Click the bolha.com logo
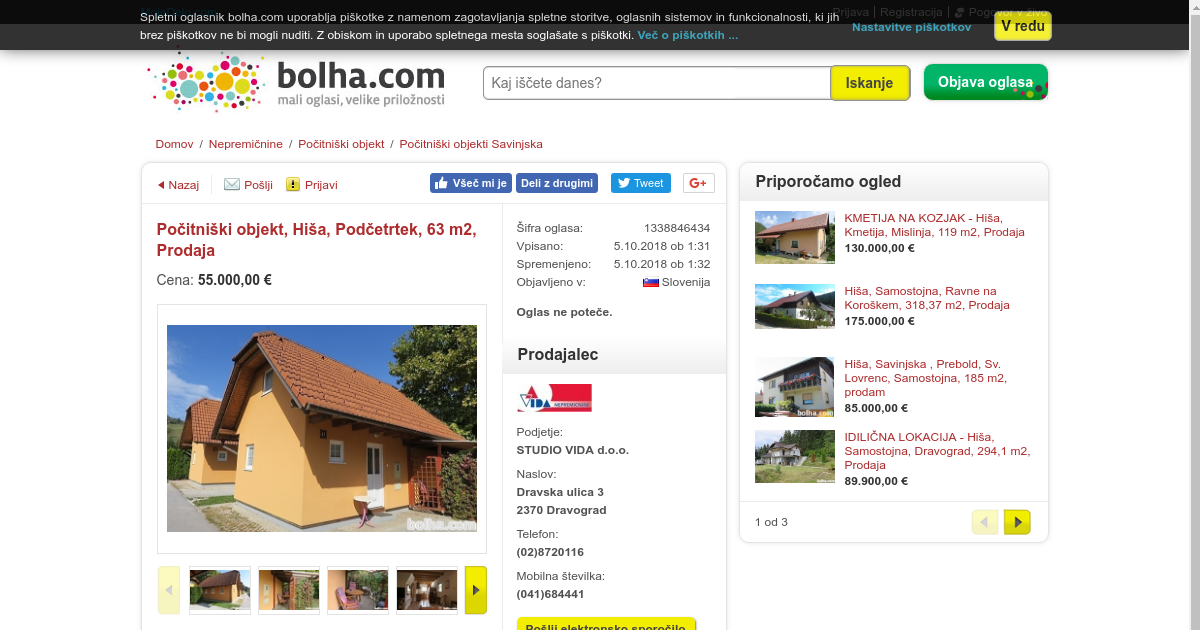The height and width of the screenshot is (630, 1200). click(x=296, y=83)
